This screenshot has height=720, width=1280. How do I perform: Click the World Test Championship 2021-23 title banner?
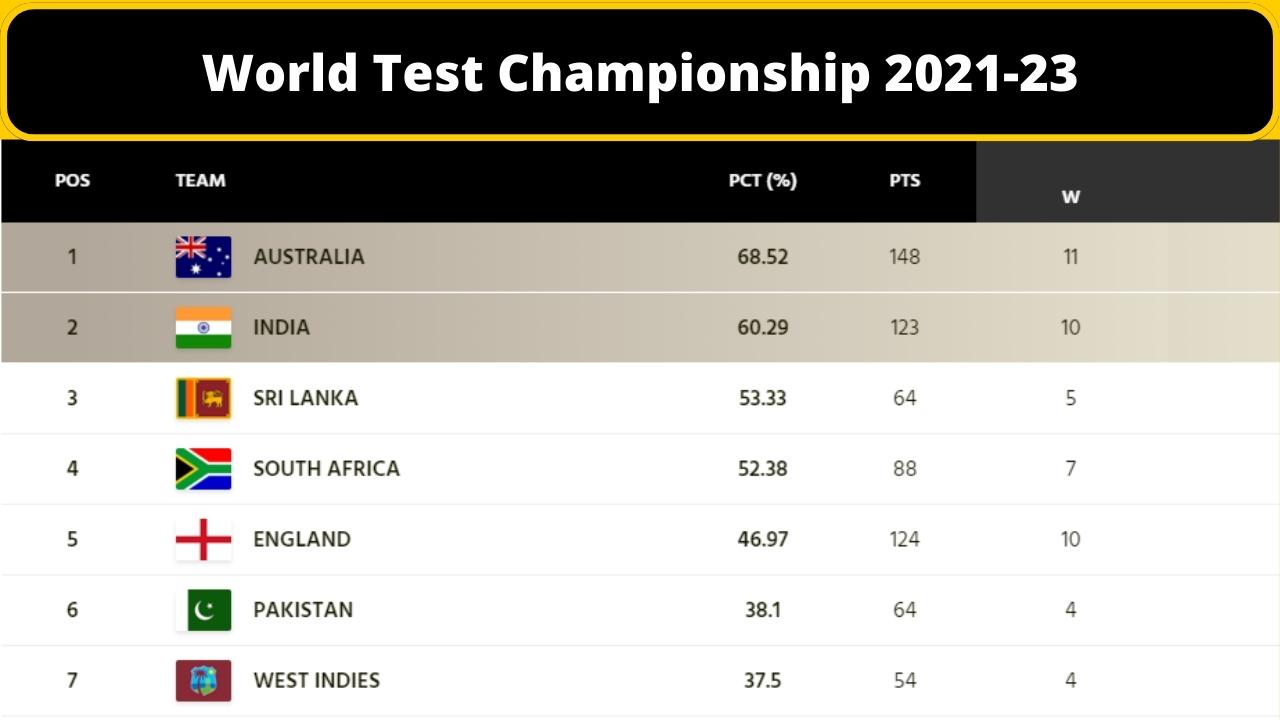[640, 72]
